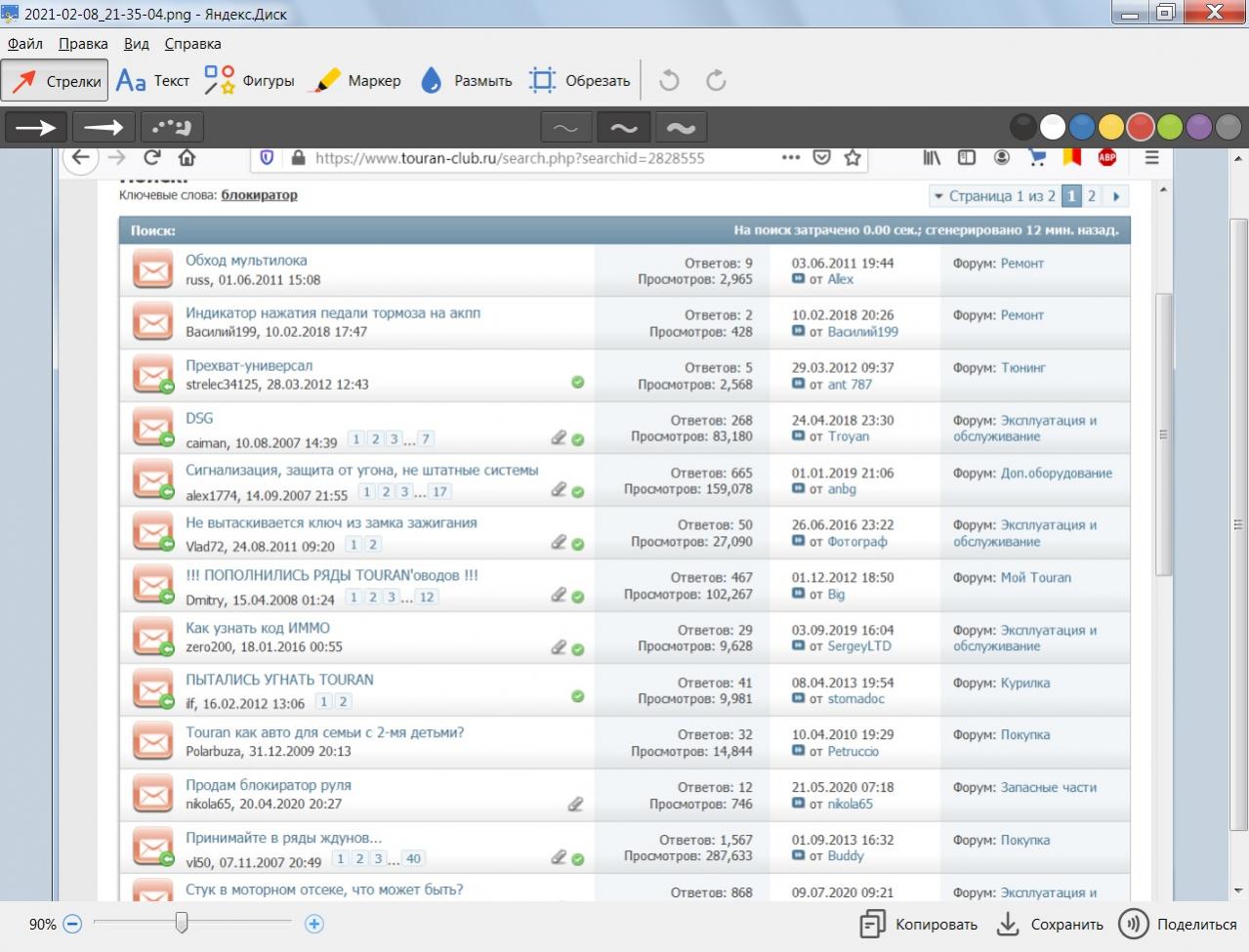Pick the purple color swatch
This screenshot has height=952, width=1249.
[1199, 127]
